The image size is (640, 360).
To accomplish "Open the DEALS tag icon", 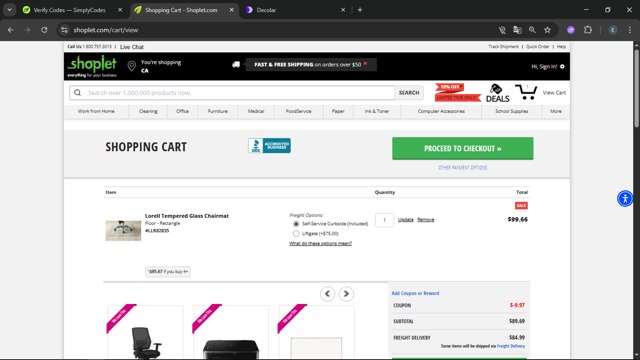I will tap(497, 93).
